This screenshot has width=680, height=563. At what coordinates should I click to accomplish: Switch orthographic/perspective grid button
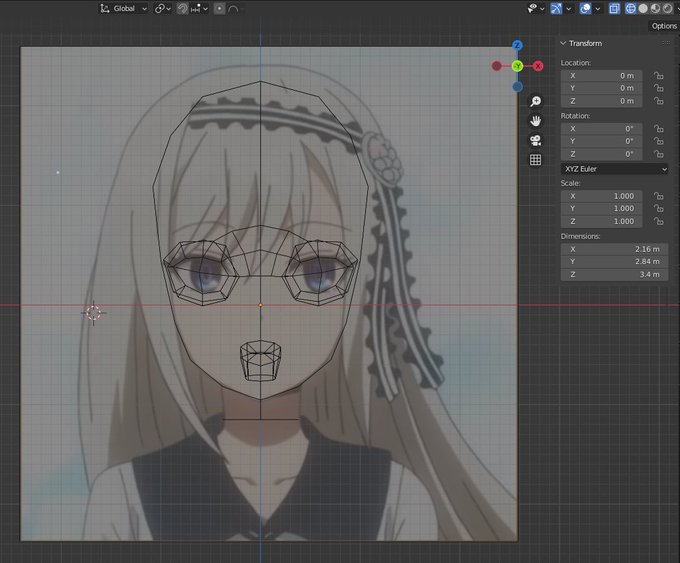point(536,160)
